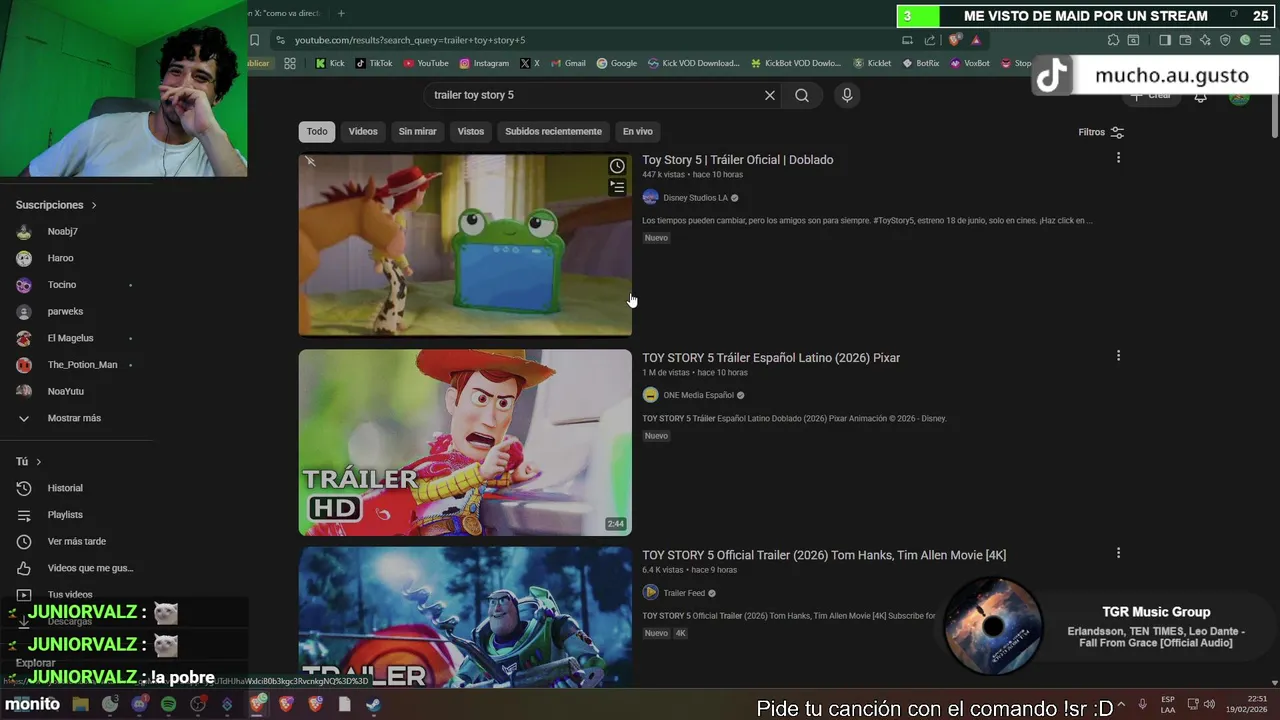Image resolution: width=1280 pixels, height=720 pixels.
Task: Add first video to Watch Later clock icon
Action: click(617, 166)
